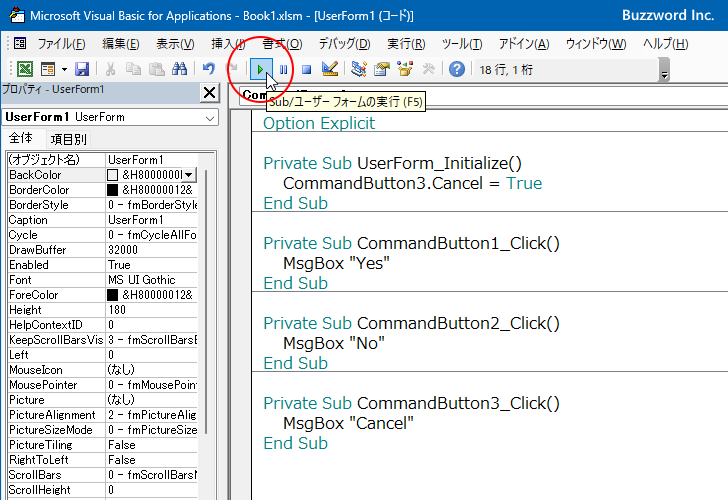Open Project Explorer toolbar icon
Viewport: 728px width, 500px height.
(359, 69)
